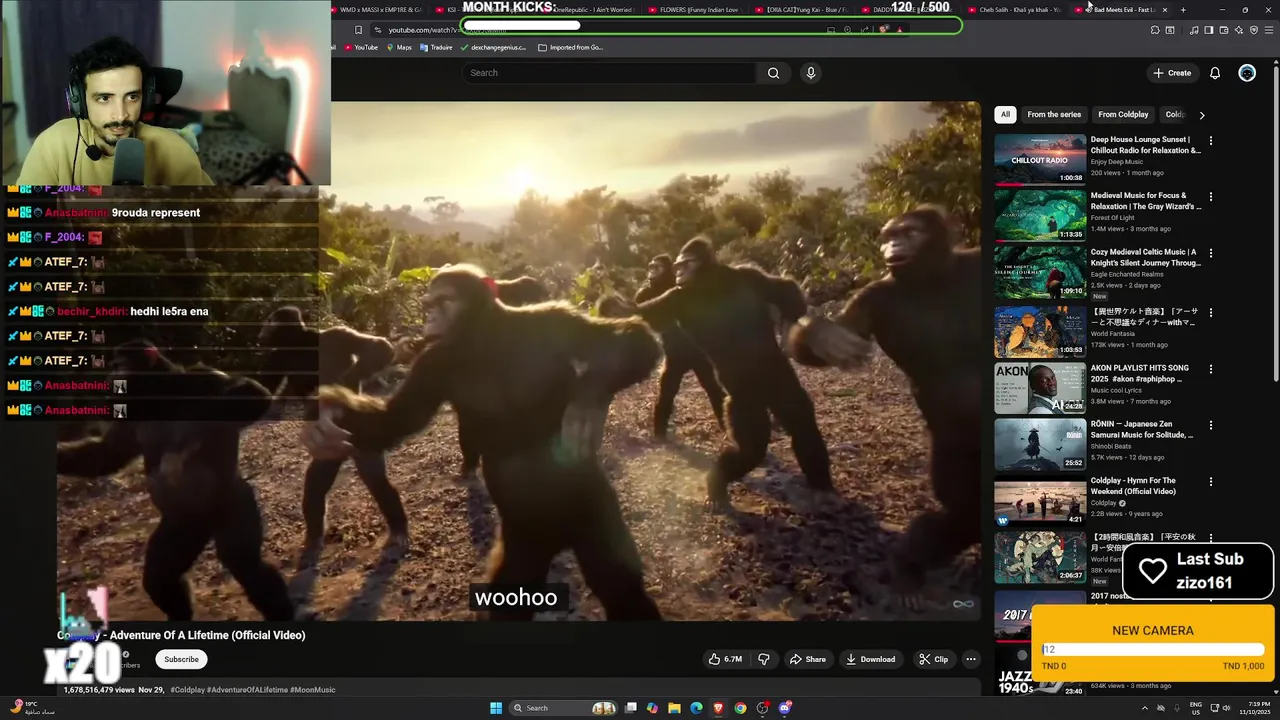The height and width of the screenshot is (720, 1280).
Task: Open options menu for Cozy Medieval Celtic
Action: coord(1211,254)
